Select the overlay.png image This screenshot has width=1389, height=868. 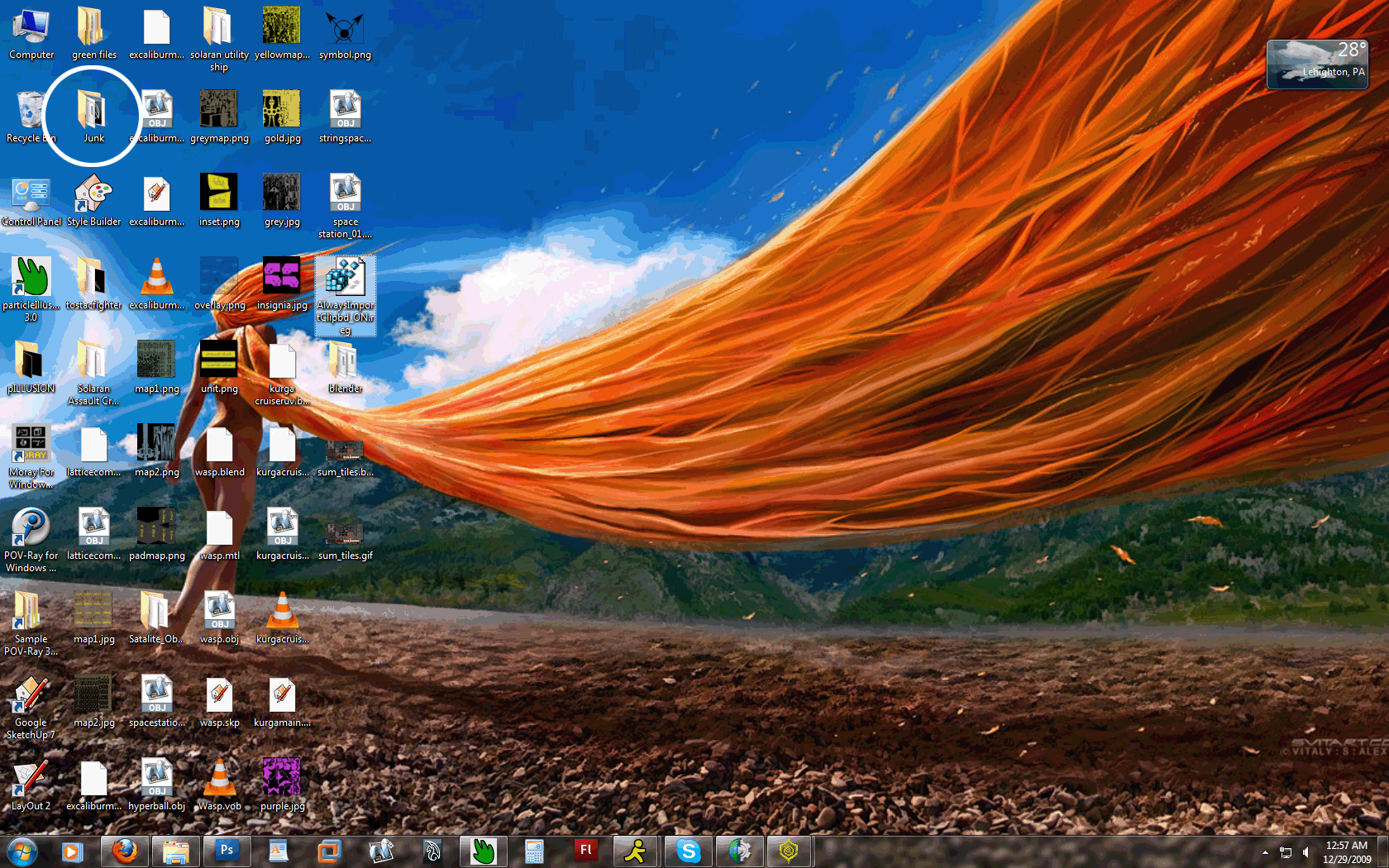pos(219,284)
